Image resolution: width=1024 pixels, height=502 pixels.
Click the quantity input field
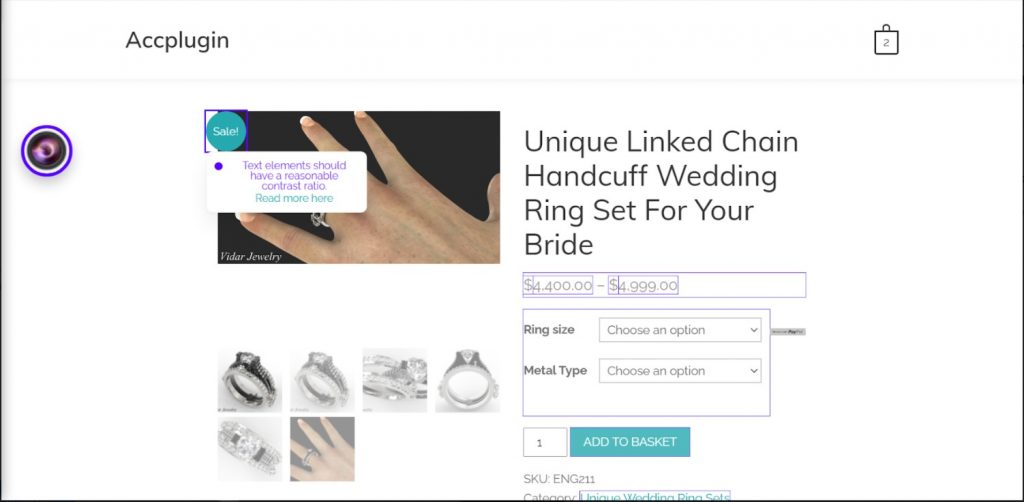pyautogui.click(x=545, y=442)
